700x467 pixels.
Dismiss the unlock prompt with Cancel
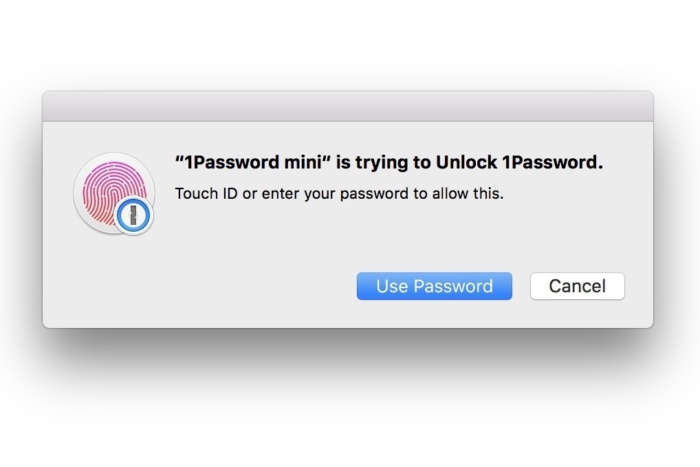[x=577, y=286]
